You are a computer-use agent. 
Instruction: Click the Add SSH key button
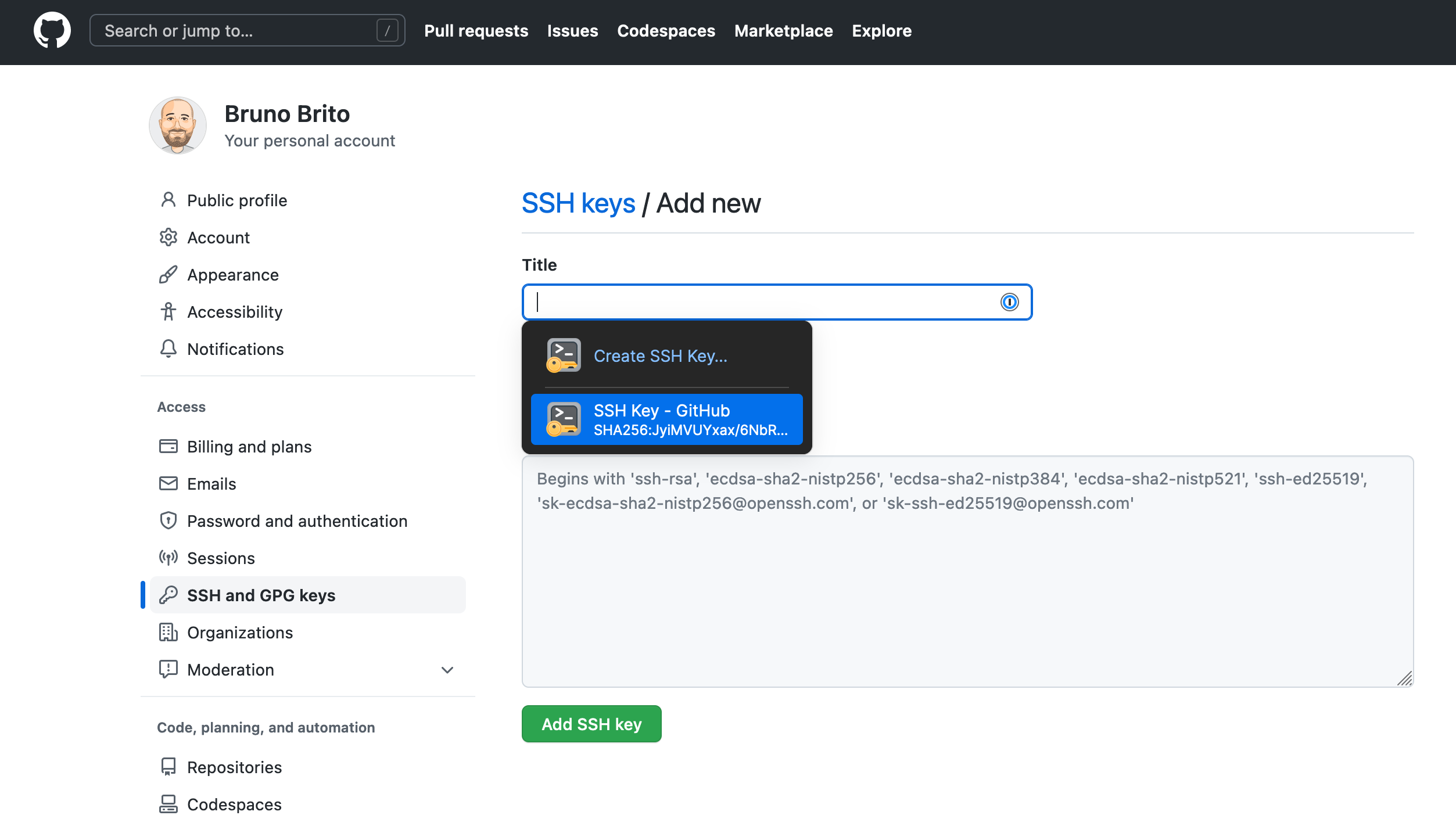591,723
